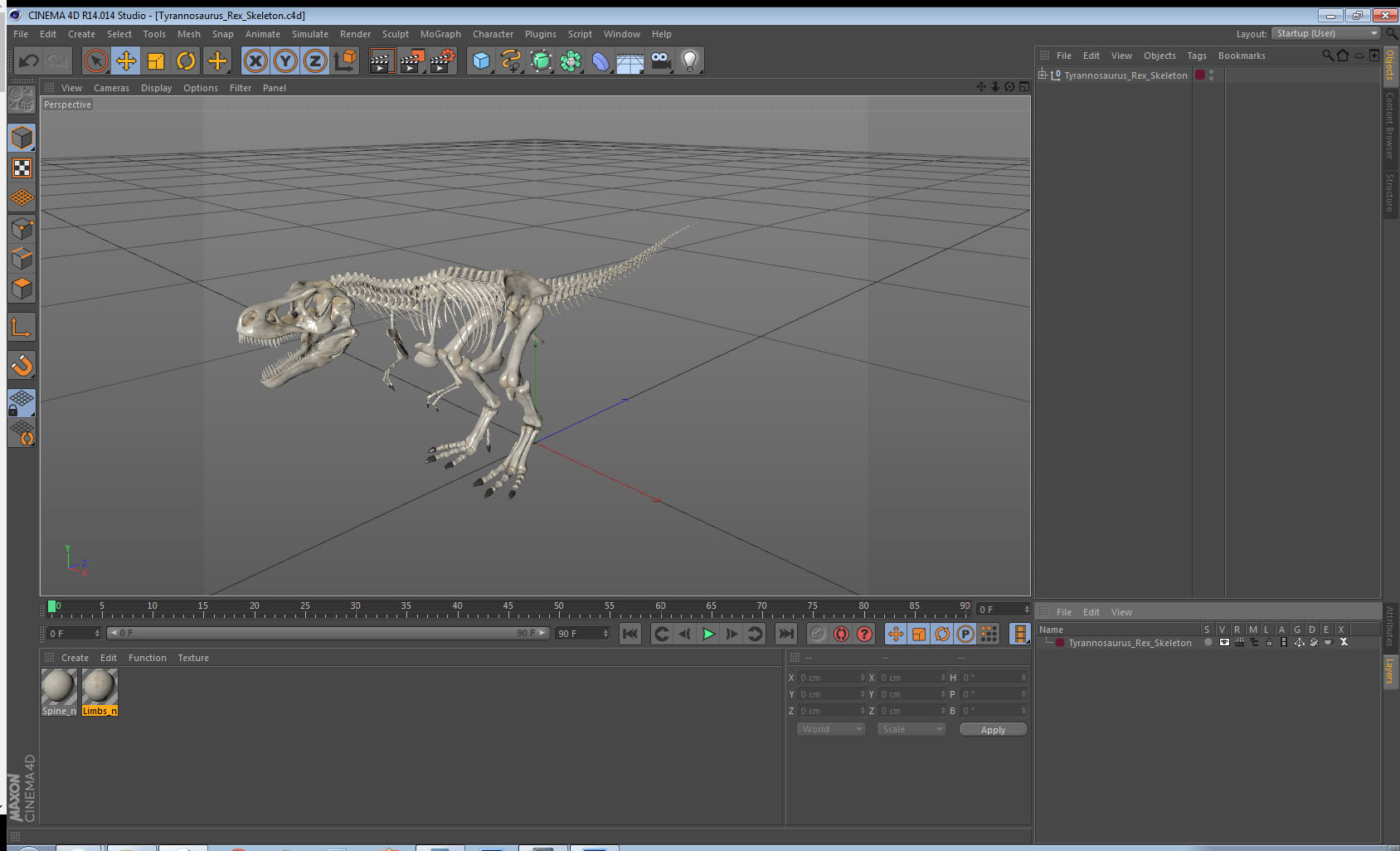Screen dimensions: 1400x851
Task: Toggle layer solo dot for Tyrannosaurus_Rex_Skeleton
Action: (x=1208, y=642)
